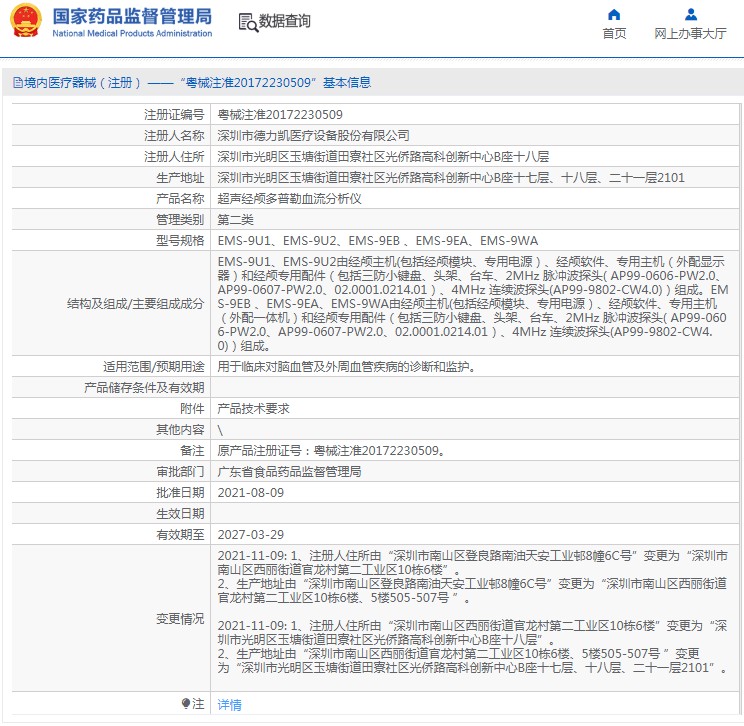Click 产品技术要求 attachment value
744x726 pixels.
click(253, 409)
